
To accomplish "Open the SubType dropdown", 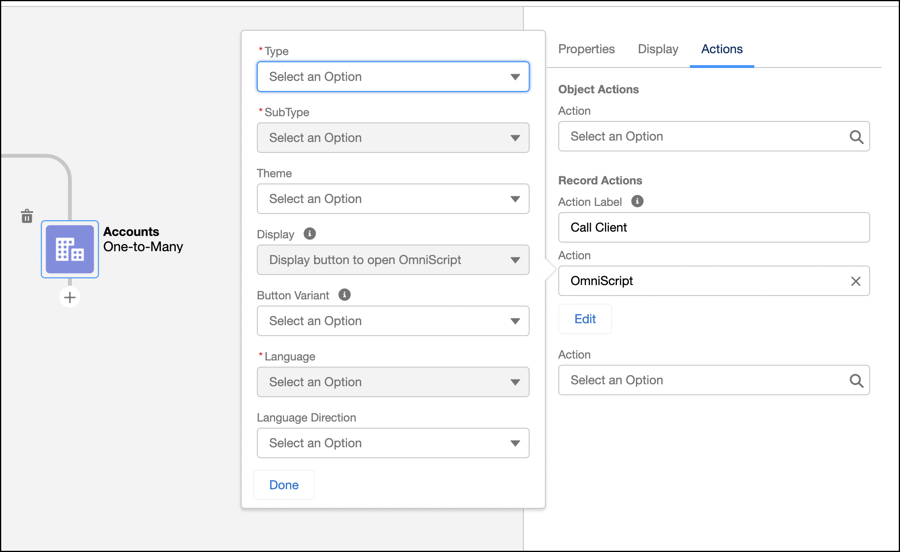I will click(393, 138).
